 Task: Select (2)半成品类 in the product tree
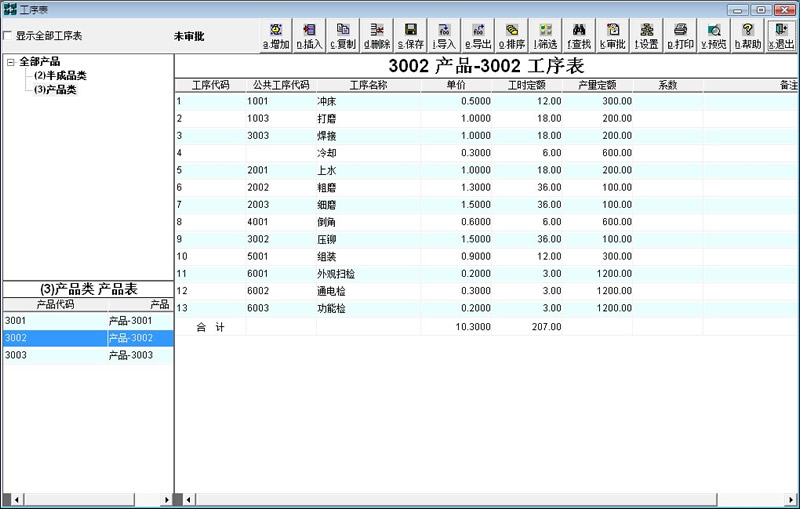point(60,76)
